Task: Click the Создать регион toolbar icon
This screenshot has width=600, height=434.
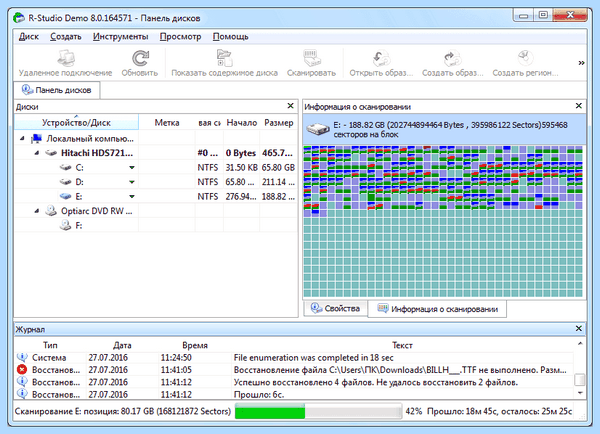Action: [525, 58]
